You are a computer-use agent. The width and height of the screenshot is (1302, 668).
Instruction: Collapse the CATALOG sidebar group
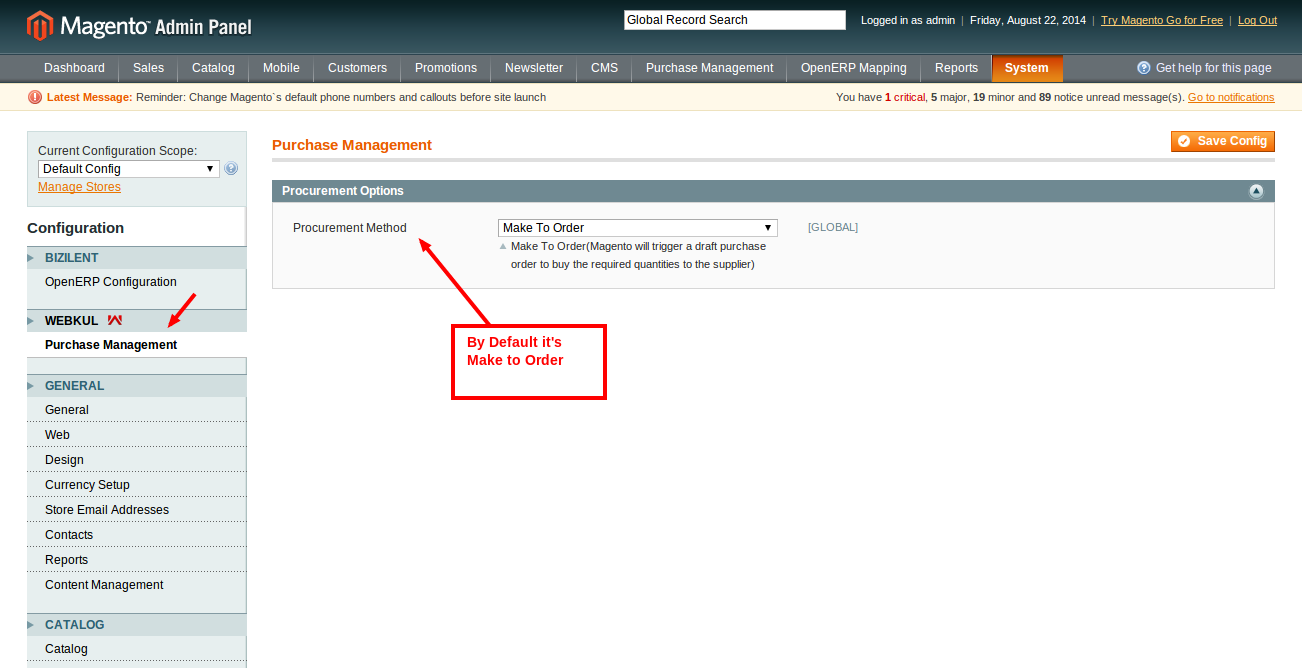click(136, 625)
